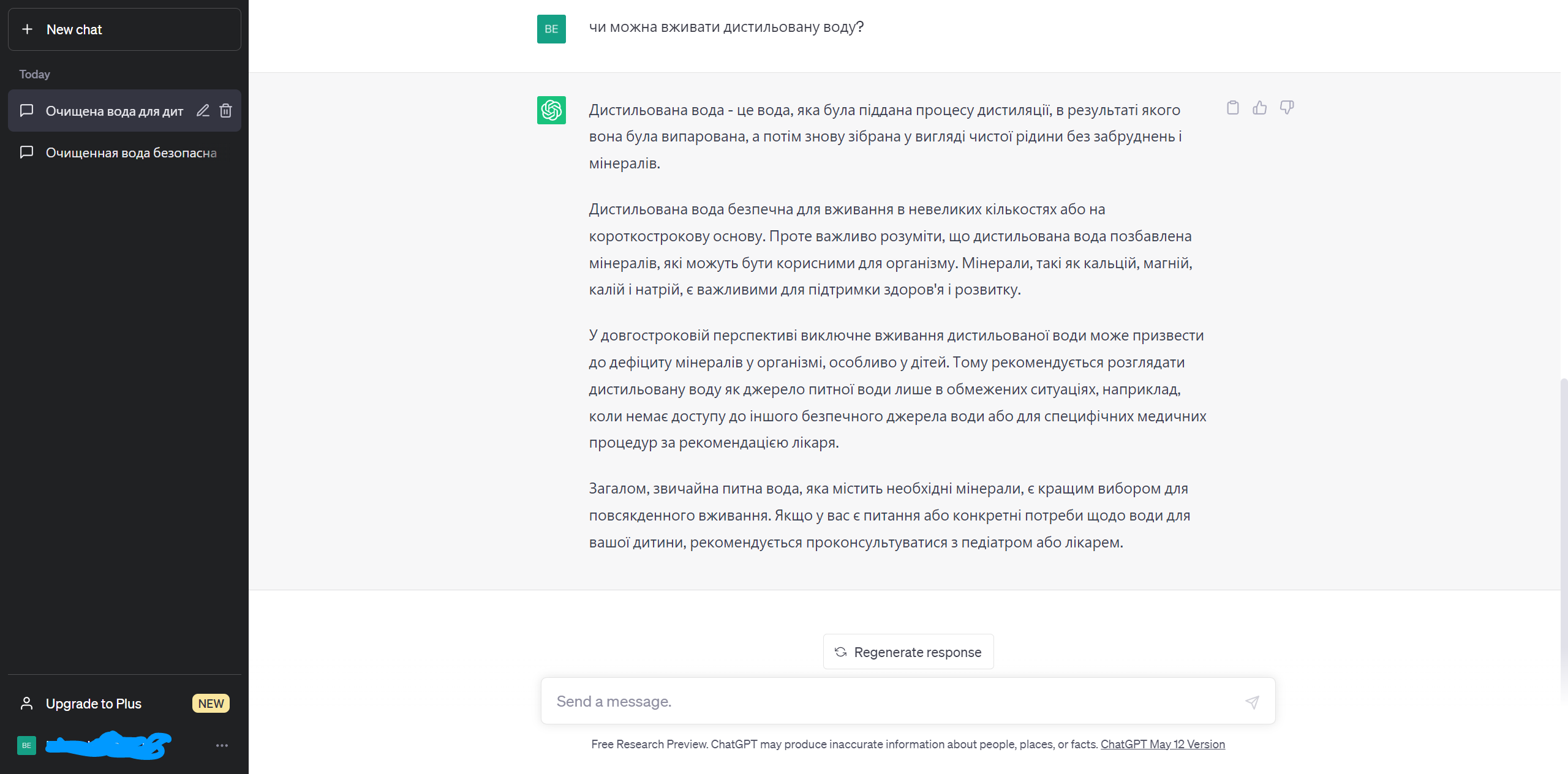Screen dimensions: 1568x774
Task: Click the BE user avatar in sidebar footer
Action: [x=26, y=745]
